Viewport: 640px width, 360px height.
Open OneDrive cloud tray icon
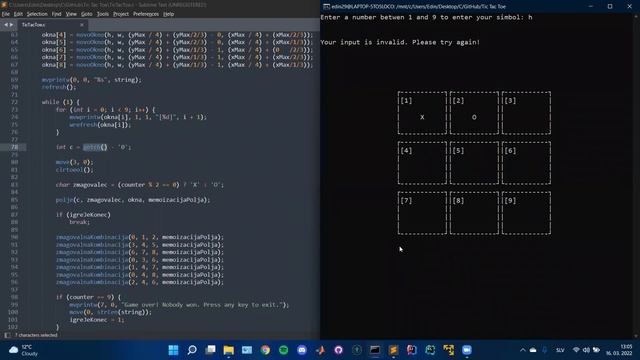(533, 350)
